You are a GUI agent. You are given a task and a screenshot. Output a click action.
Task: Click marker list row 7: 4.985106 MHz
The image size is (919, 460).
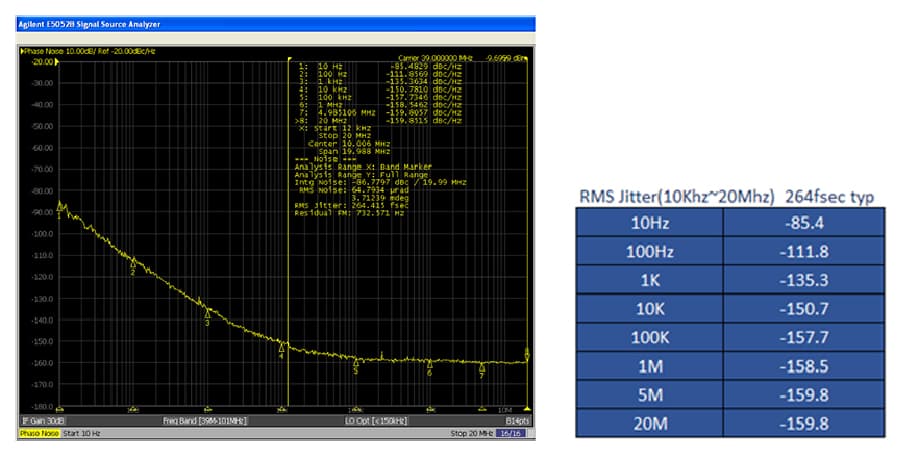pyautogui.click(x=380, y=113)
